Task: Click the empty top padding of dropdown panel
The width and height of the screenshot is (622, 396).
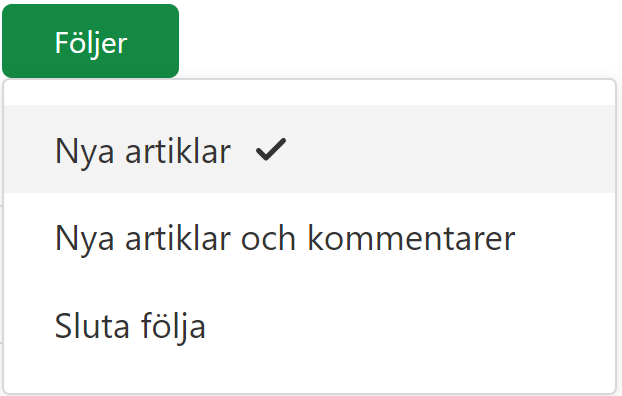Action: [x=309, y=92]
